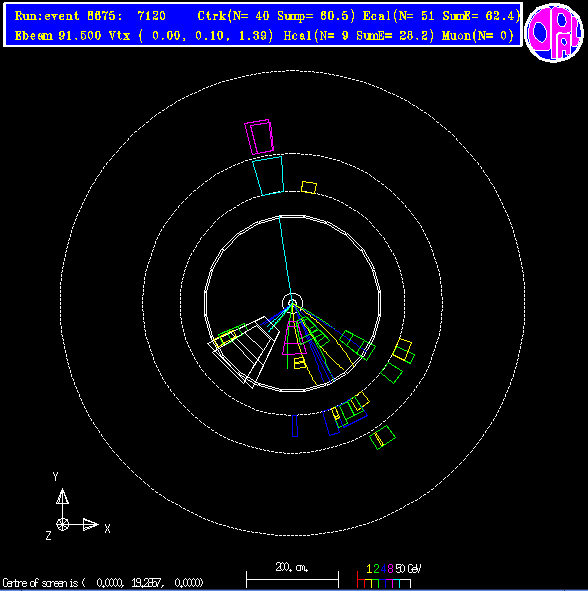
Task: Click the Hcal(N= 9 SumE= 28.2) readout
Action: [x=359, y=36]
